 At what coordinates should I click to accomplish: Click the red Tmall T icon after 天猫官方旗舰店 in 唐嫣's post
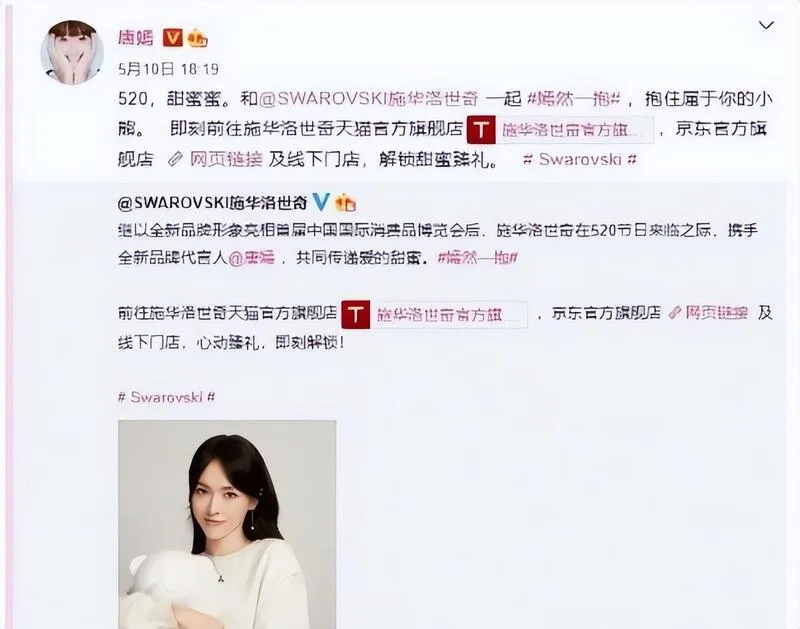(481, 130)
